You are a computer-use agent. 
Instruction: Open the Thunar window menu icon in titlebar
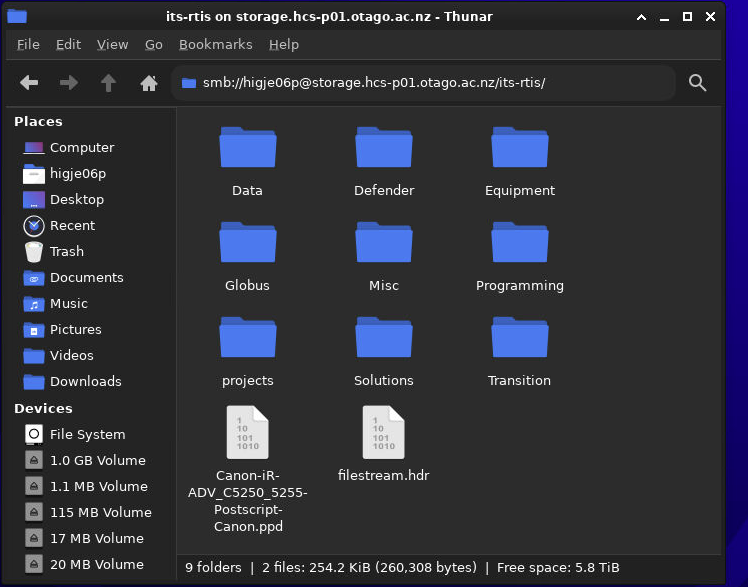[x=16, y=16]
